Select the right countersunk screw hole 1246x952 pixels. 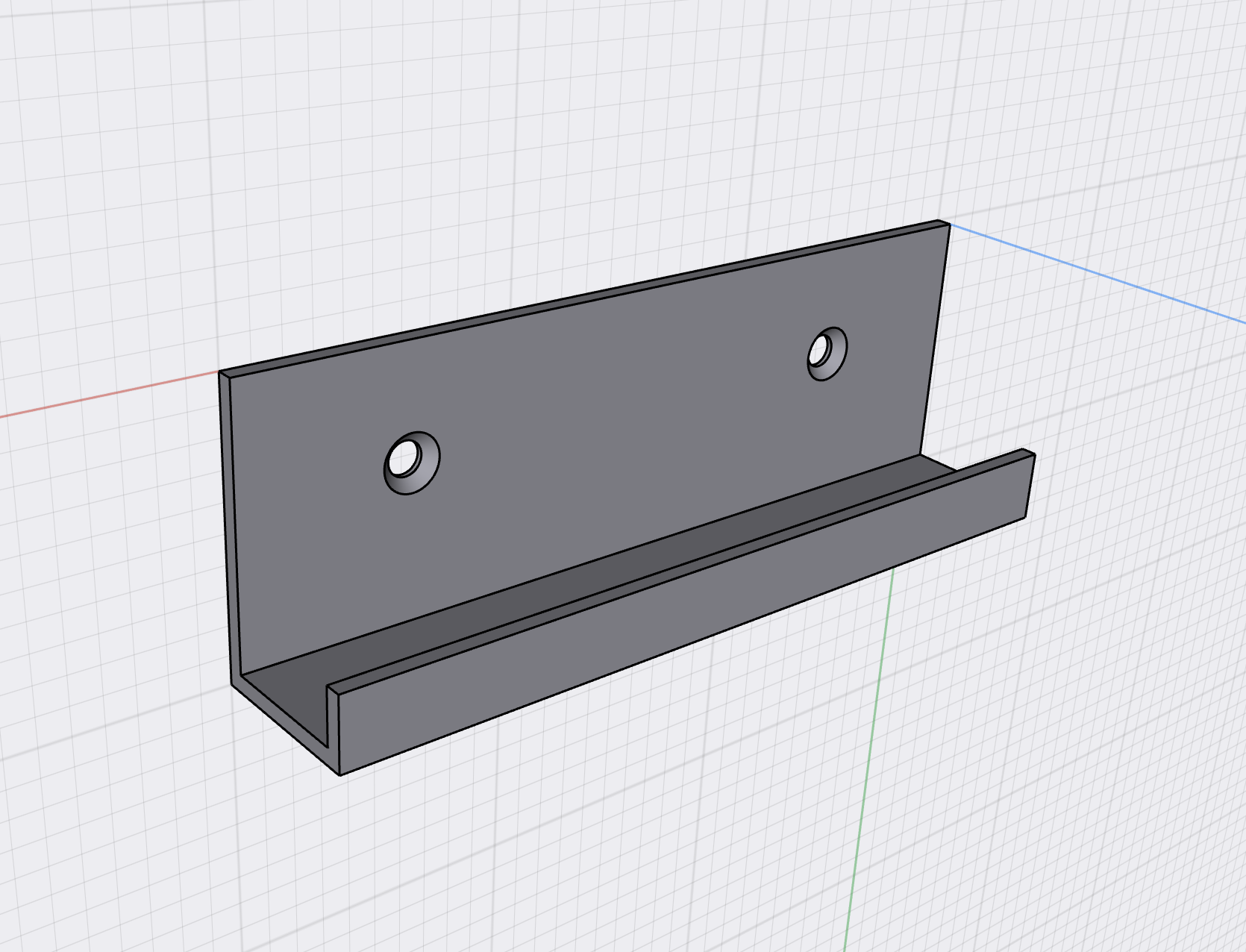827,354
